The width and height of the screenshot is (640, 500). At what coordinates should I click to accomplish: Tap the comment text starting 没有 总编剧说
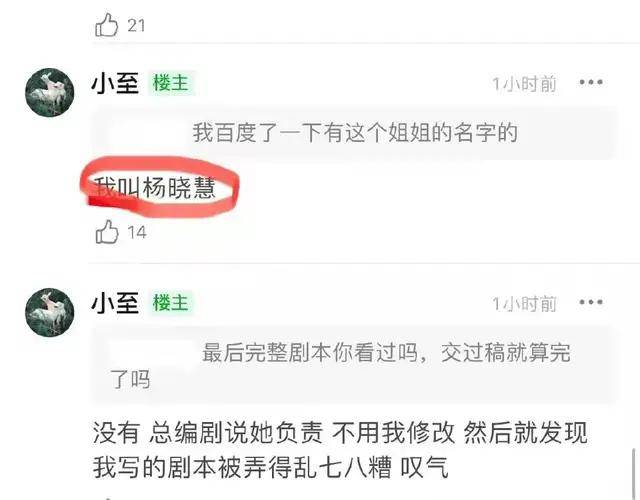[340, 450]
